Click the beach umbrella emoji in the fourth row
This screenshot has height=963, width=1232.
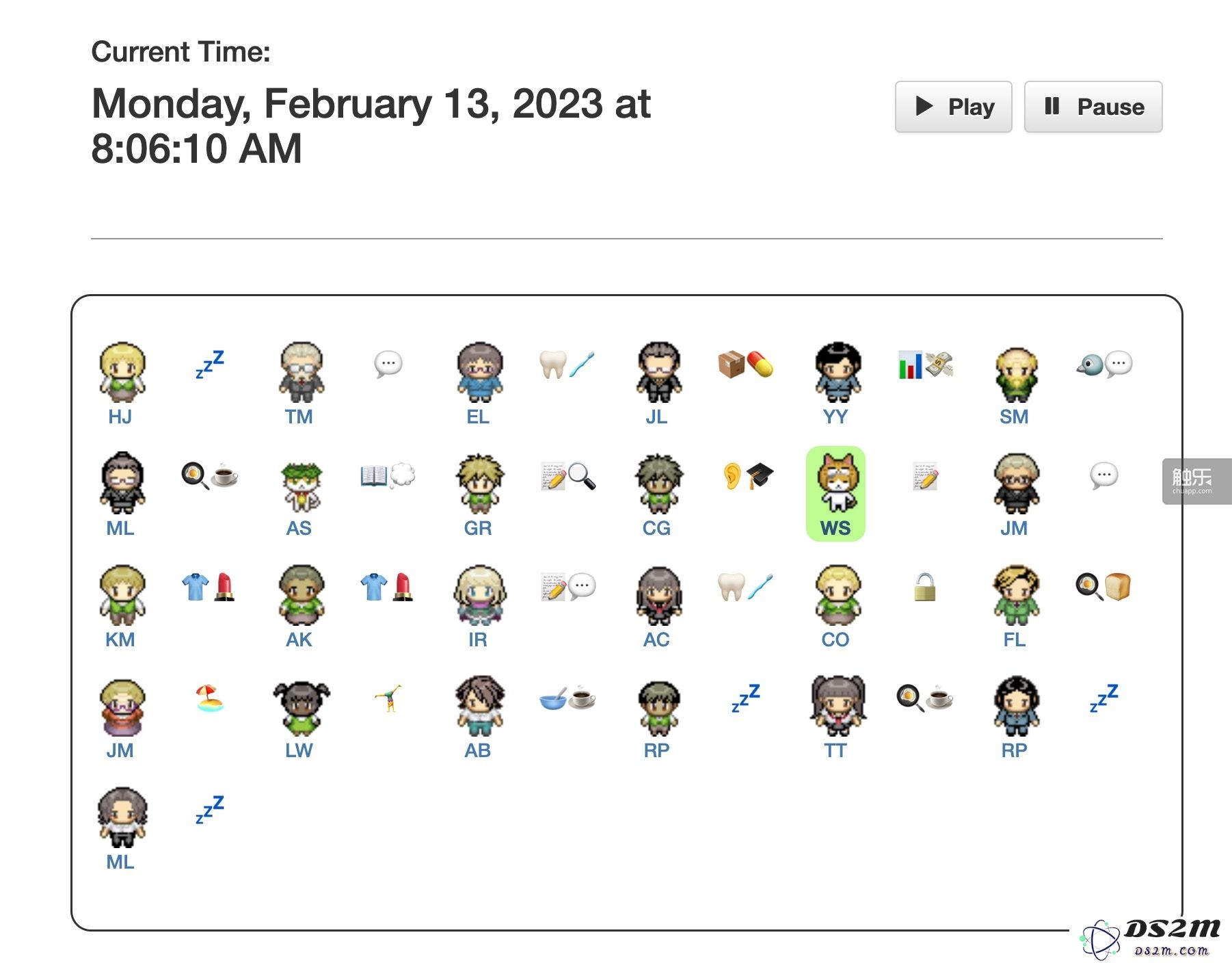coord(209,698)
